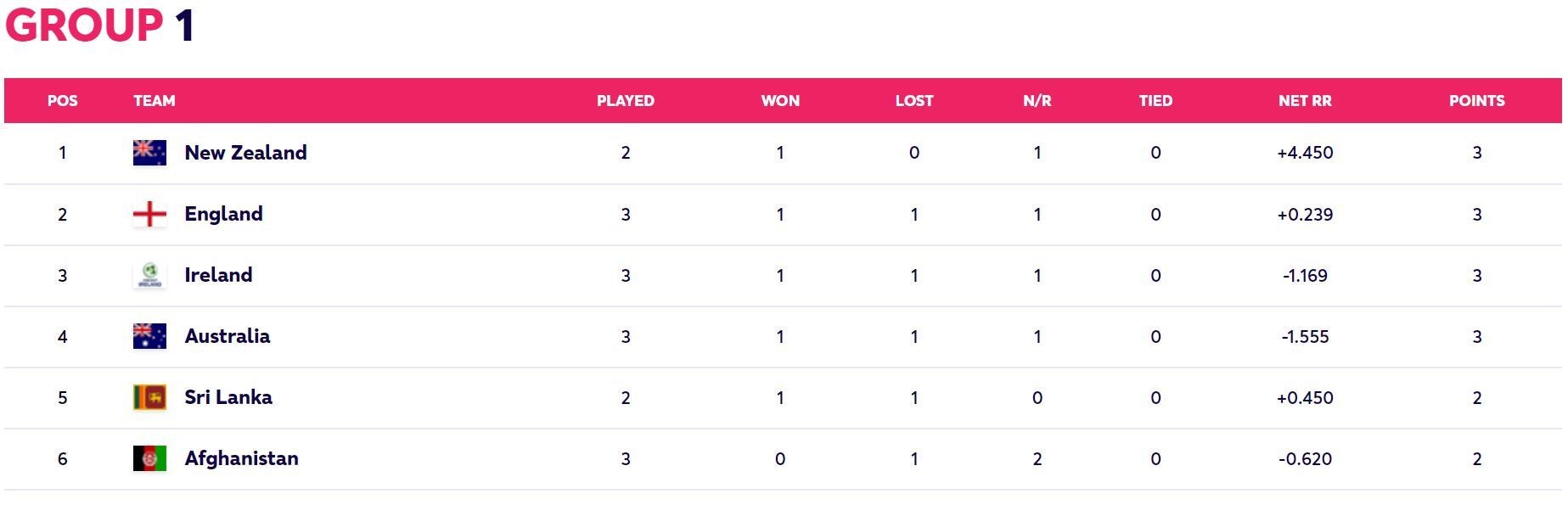Select the Australia team name
This screenshot has height=505, width=1568.
coord(228,336)
